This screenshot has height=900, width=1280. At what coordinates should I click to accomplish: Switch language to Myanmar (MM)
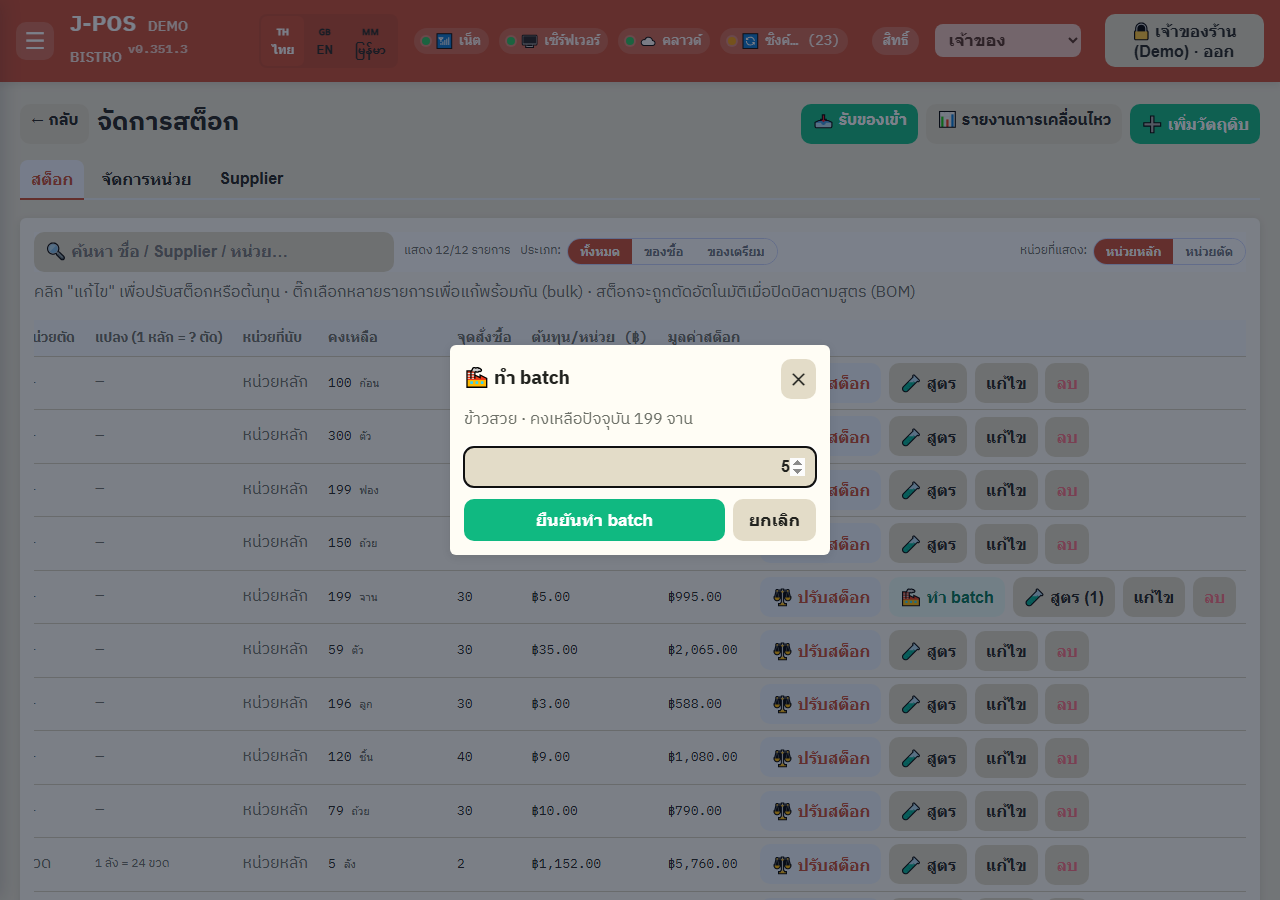coord(371,41)
